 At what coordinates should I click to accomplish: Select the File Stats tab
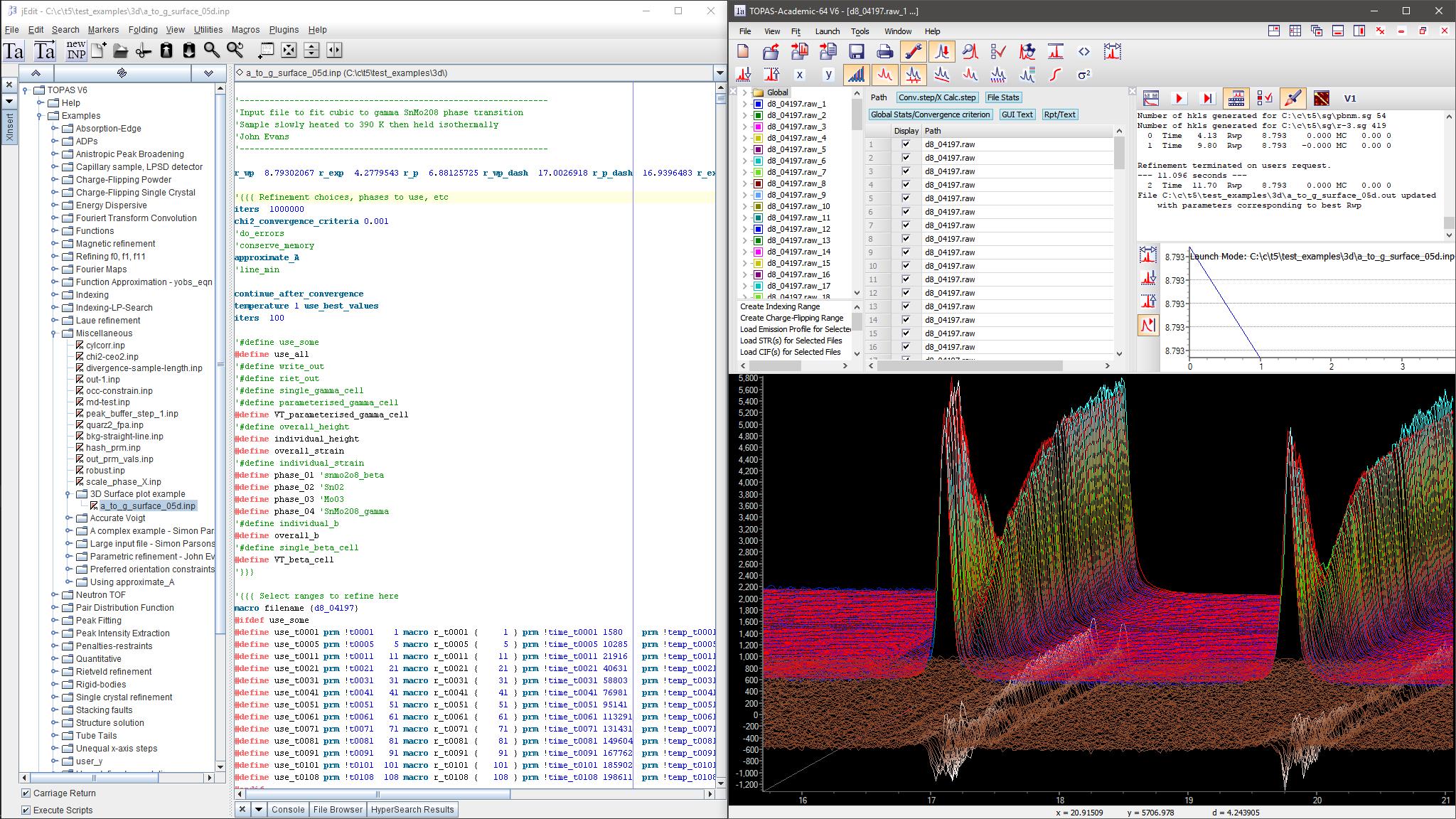pyautogui.click(x=1002, y=97)
